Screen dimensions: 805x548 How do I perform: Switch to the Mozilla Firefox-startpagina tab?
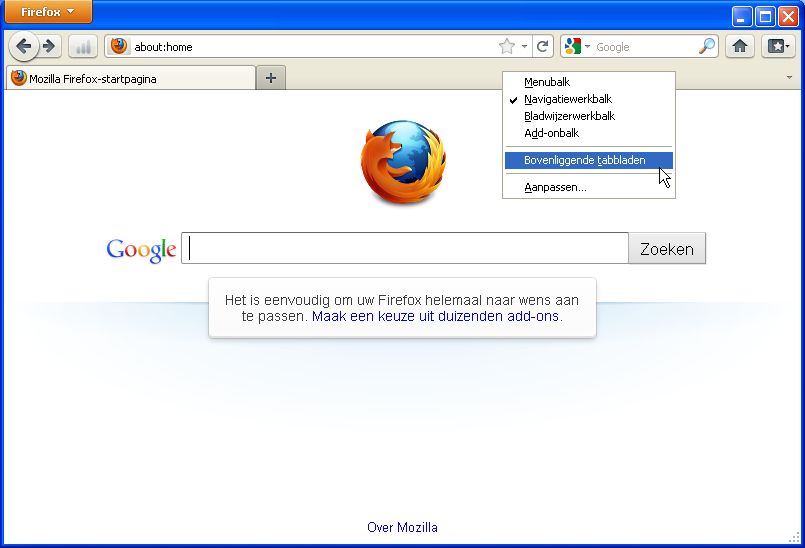(130, 78)
